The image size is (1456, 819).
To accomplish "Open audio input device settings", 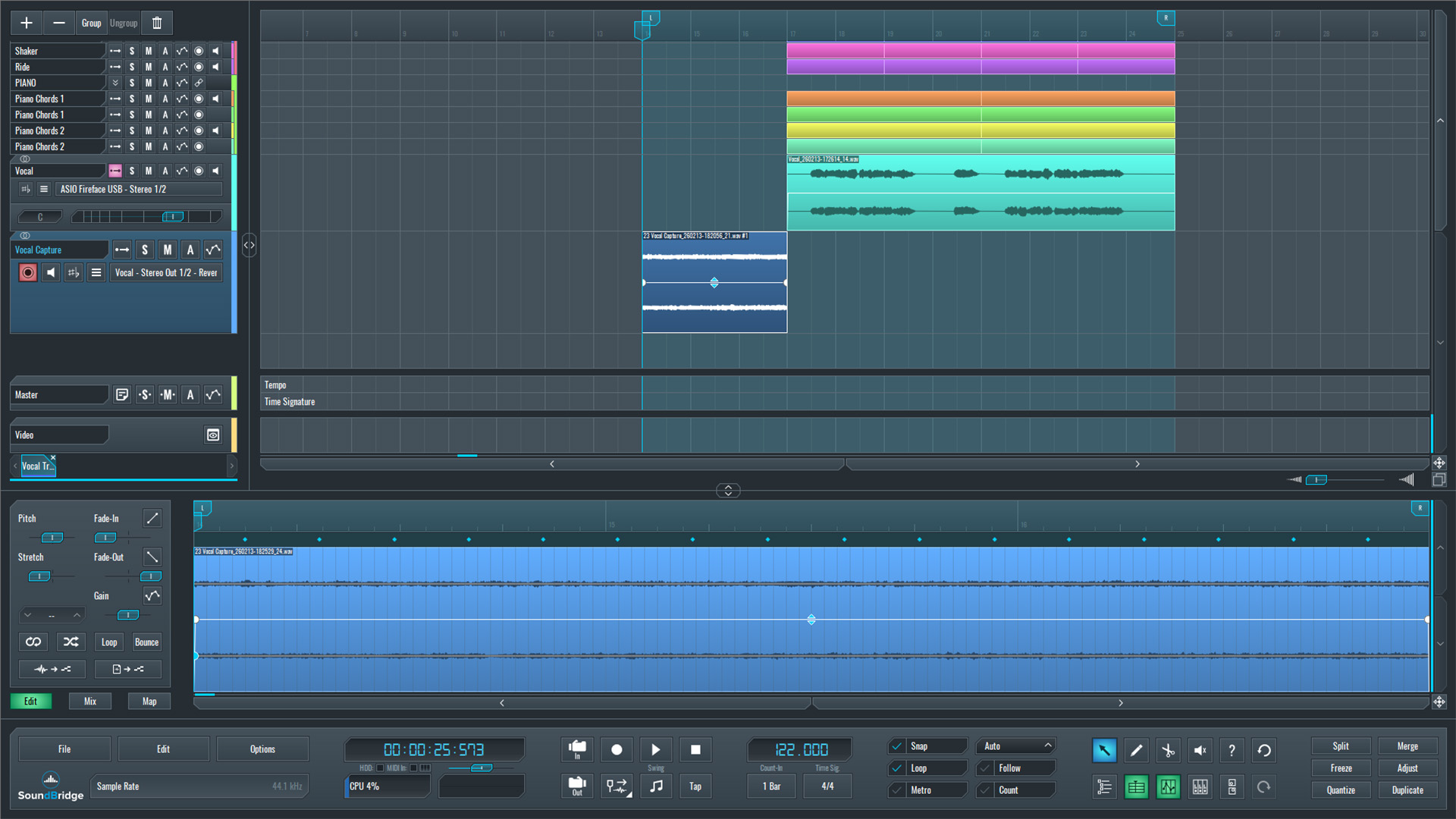I will pos(577,749).
